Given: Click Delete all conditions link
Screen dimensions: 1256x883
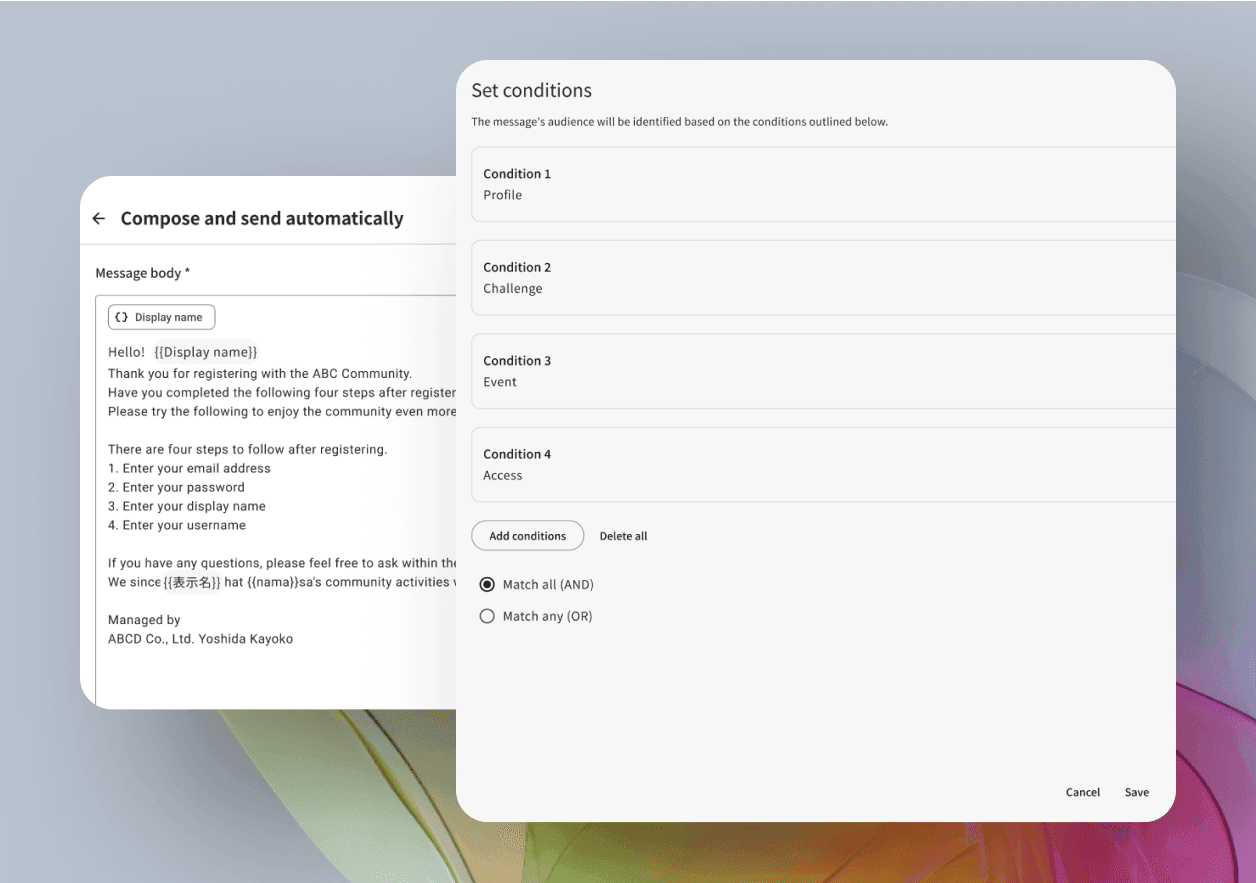Looking at the screenshot, I should pyautogui.click(x=623, y=536).
